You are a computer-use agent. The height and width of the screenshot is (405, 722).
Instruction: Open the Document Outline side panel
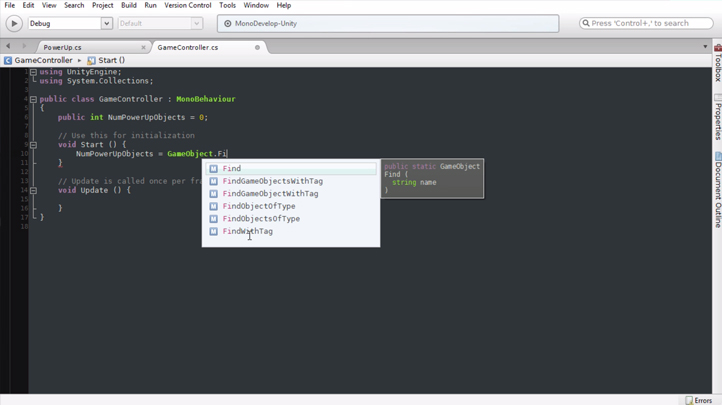tap(717, 190)
